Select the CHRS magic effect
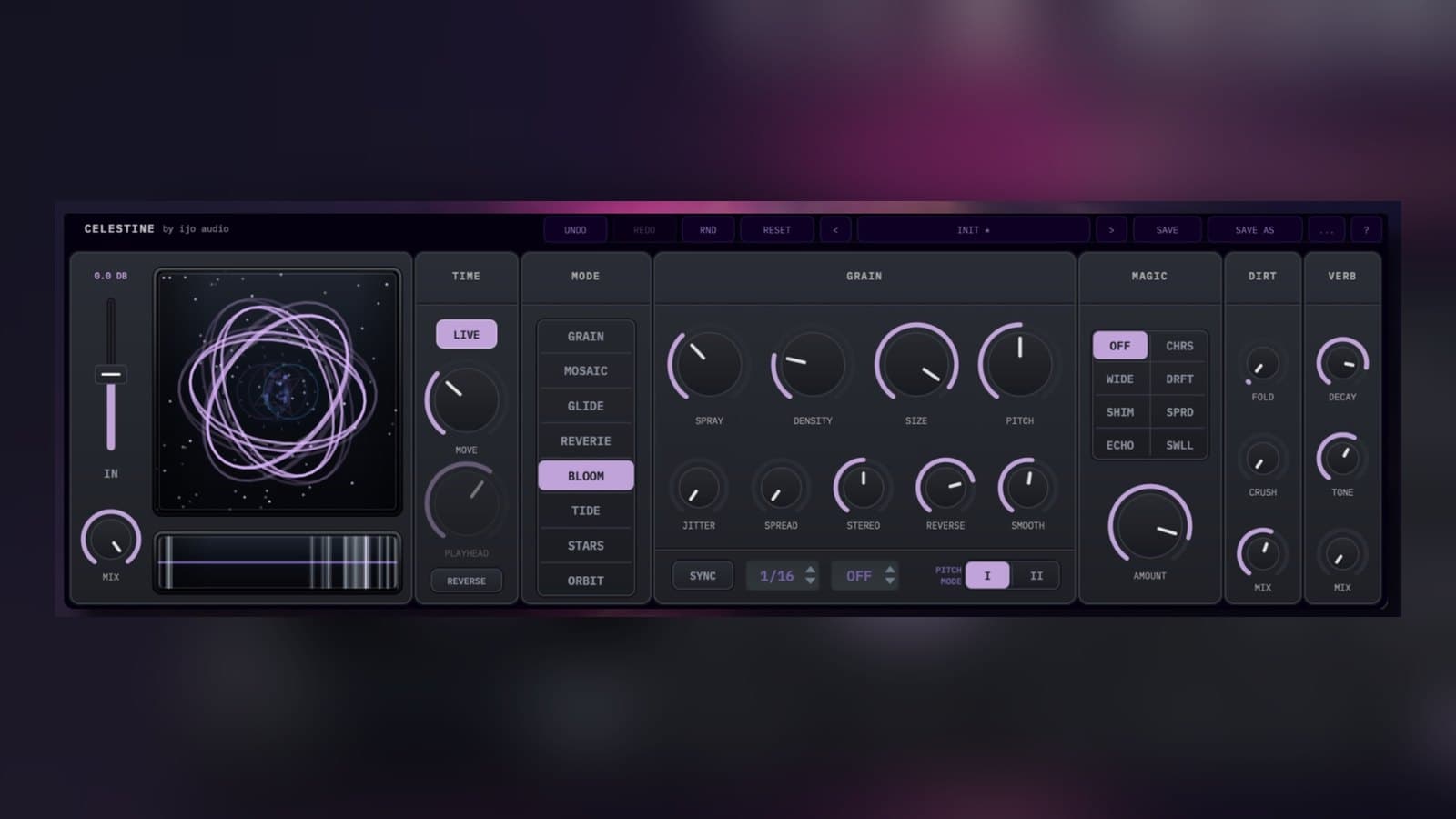 tap(1179, 346)
